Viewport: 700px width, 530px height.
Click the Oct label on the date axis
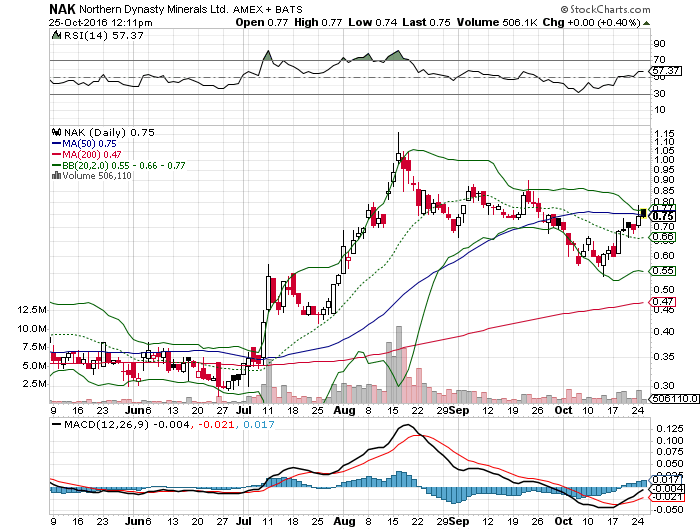click(563, 410)
